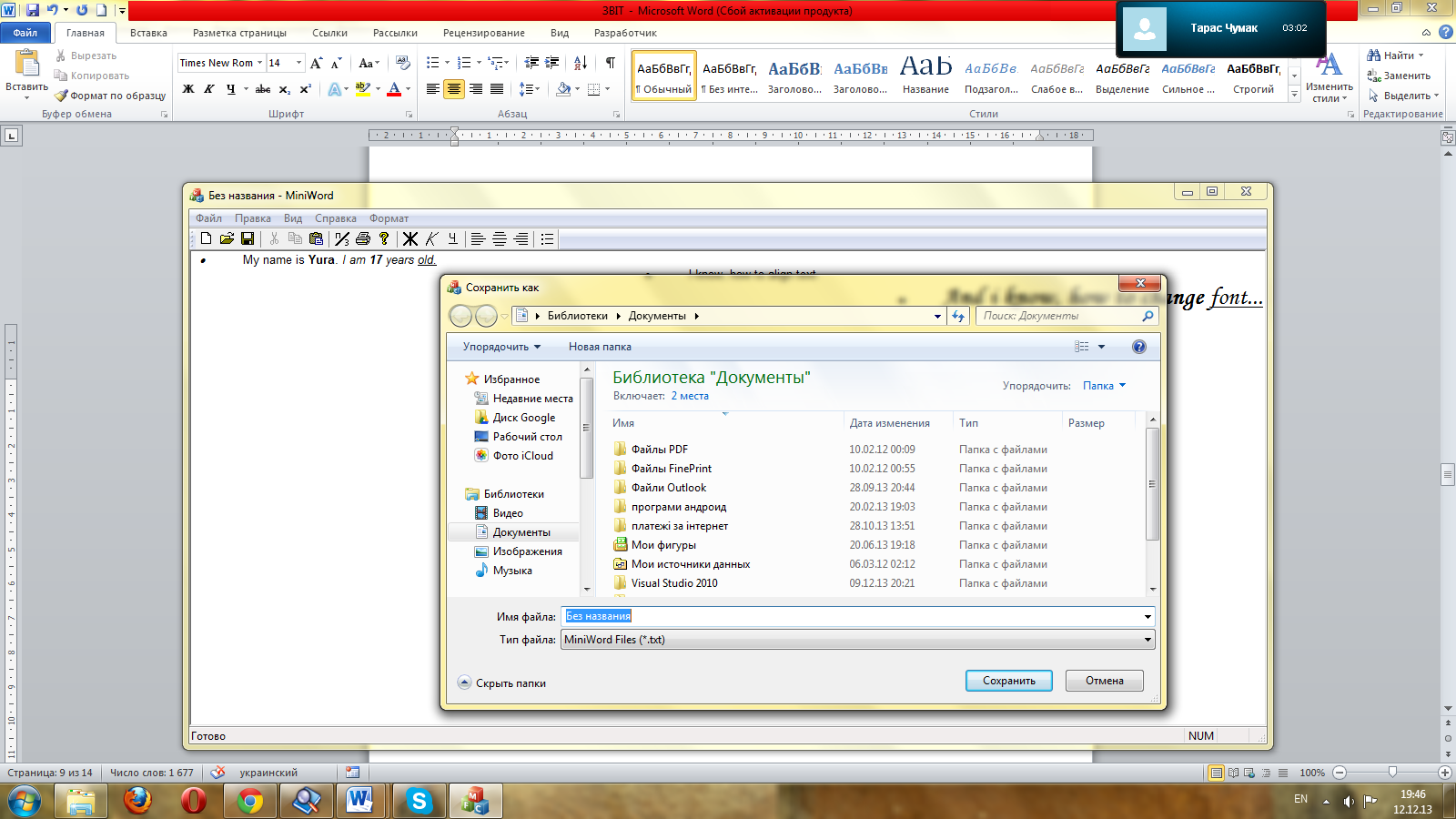Toggle center alignment in Word ribbon
The height and width of the screenshot is (819, 1456).
454,89
